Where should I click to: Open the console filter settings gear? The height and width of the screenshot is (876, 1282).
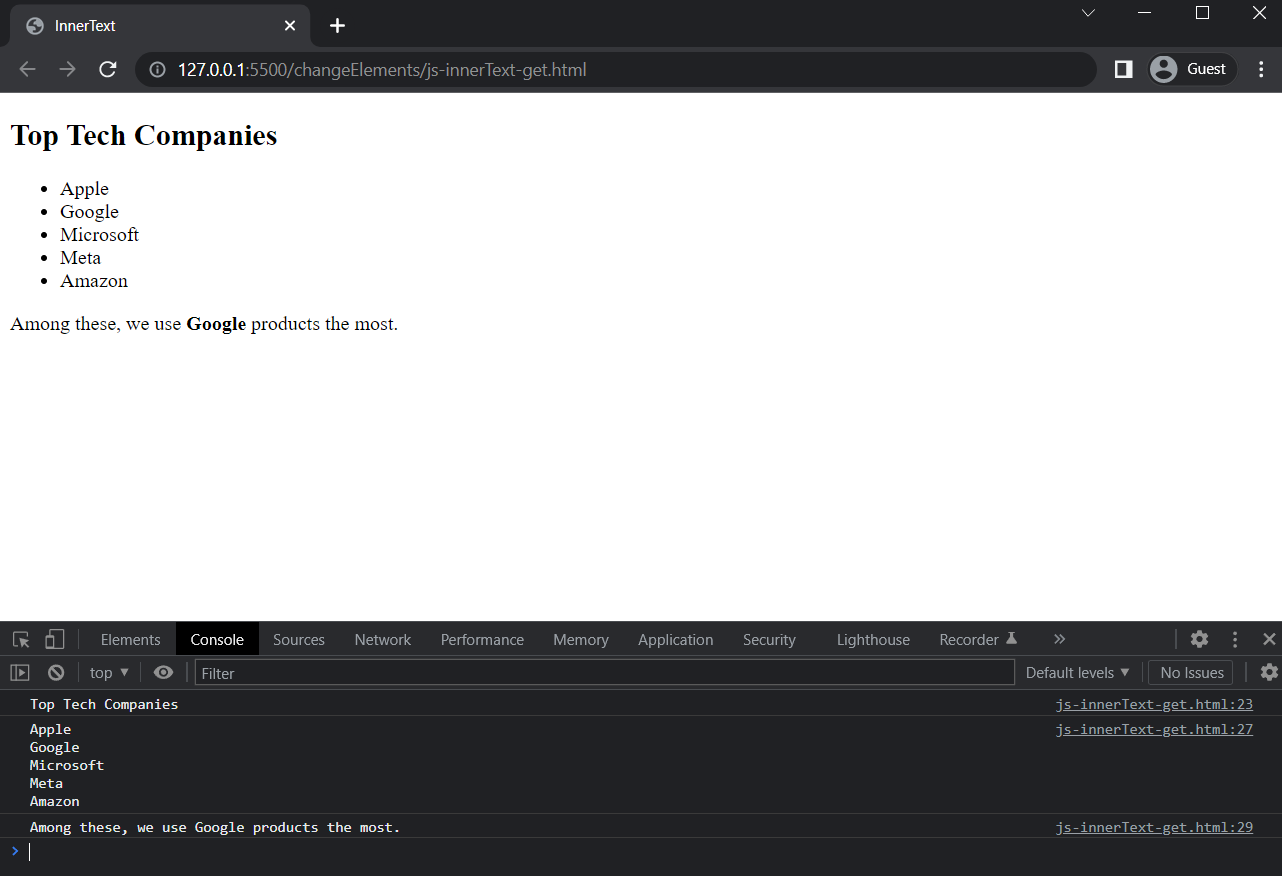pyautogui.click(x=1269, y=672)
